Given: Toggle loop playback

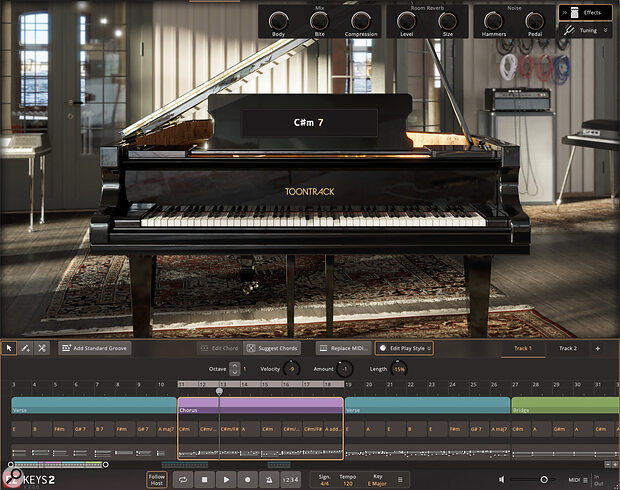Looking at the screenshot, I should [183, 480].
